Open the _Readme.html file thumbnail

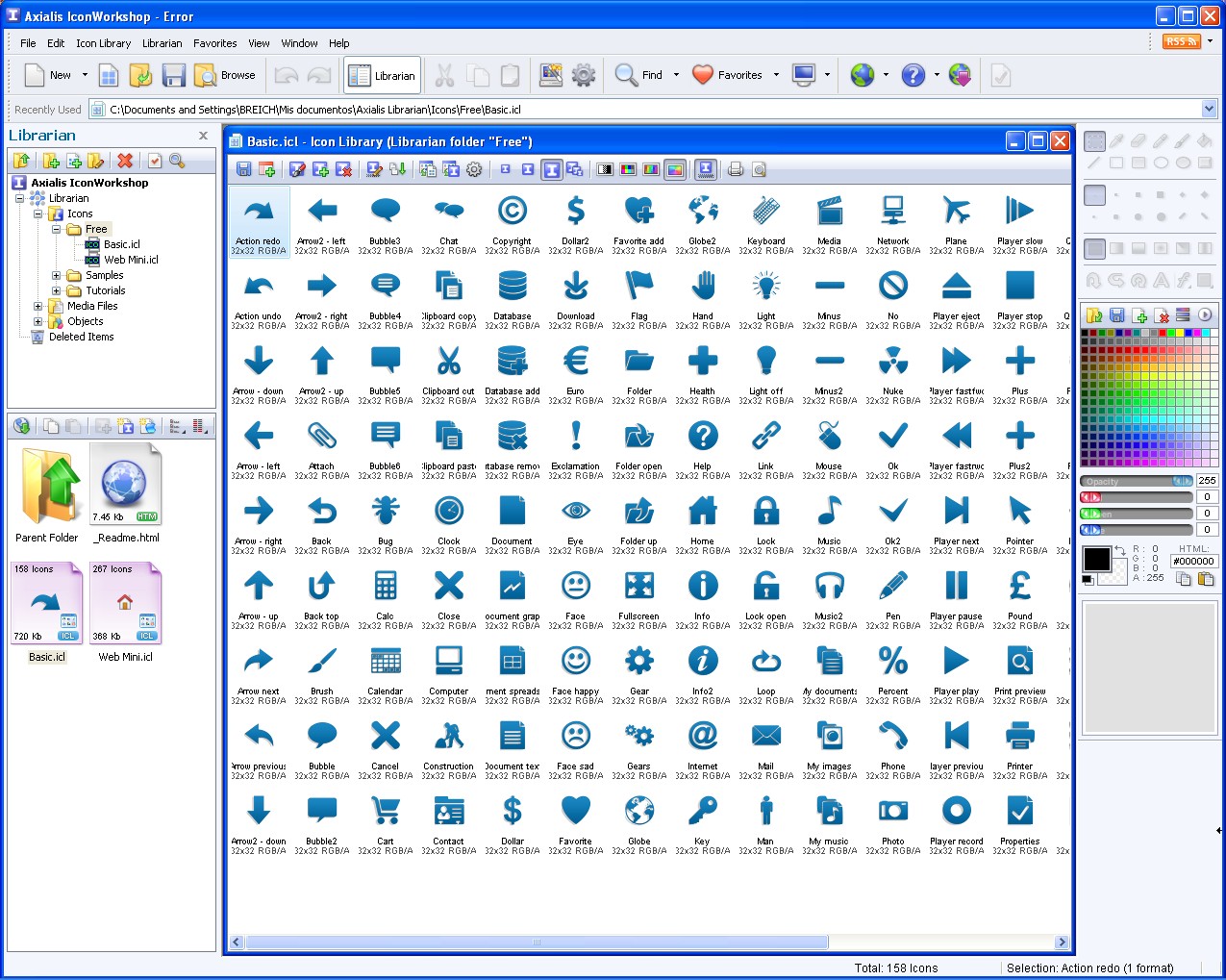[126, 493]
